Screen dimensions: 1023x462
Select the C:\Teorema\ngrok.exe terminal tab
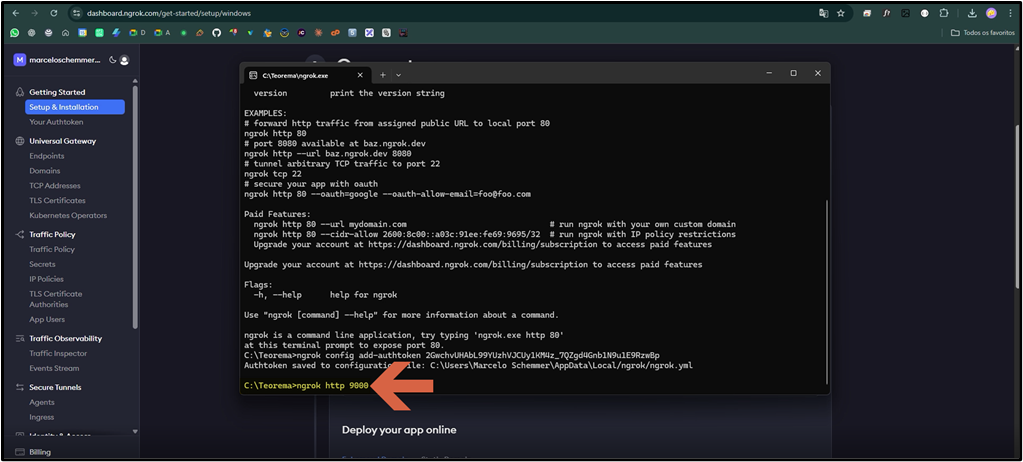[x=305, y=75]
